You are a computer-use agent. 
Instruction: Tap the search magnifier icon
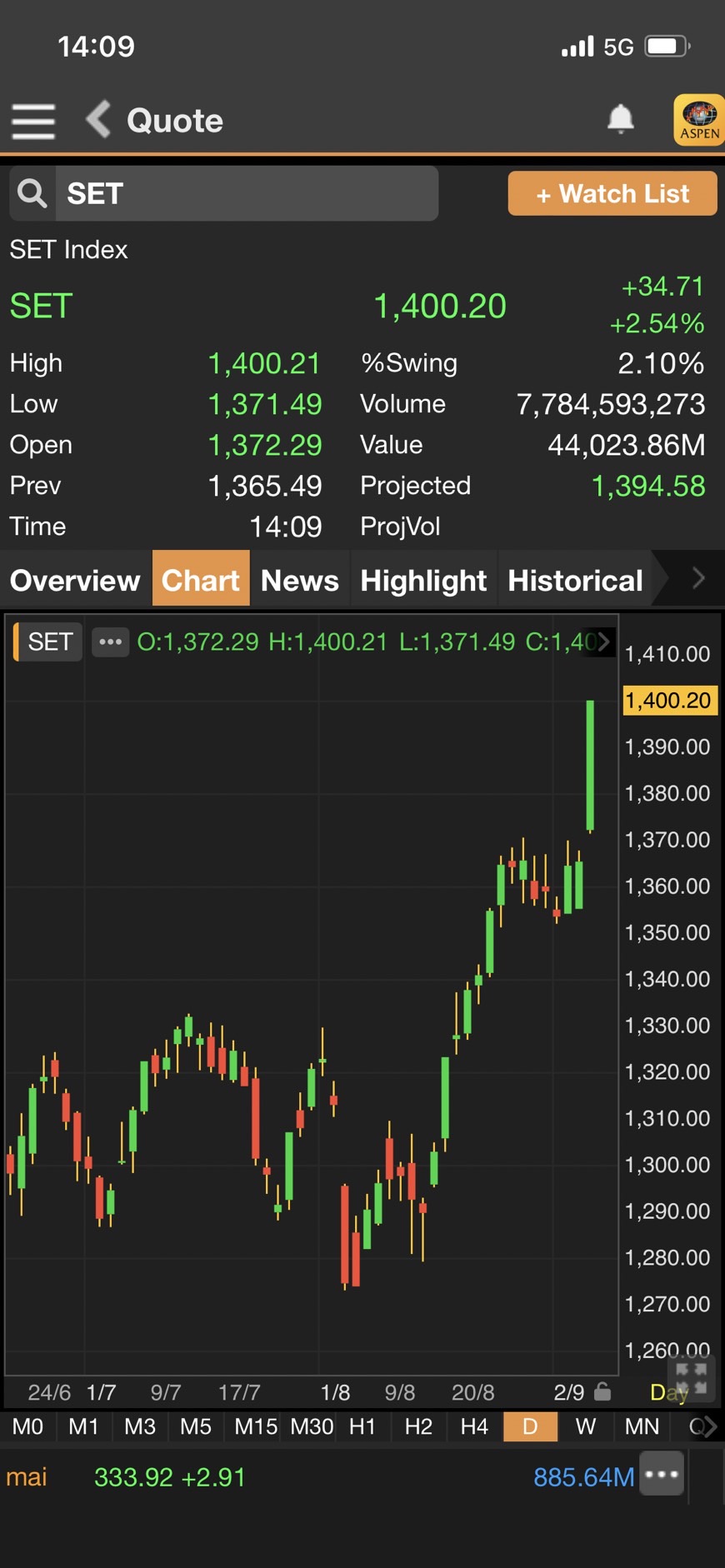pyautogui.click(x=32, y=193)
